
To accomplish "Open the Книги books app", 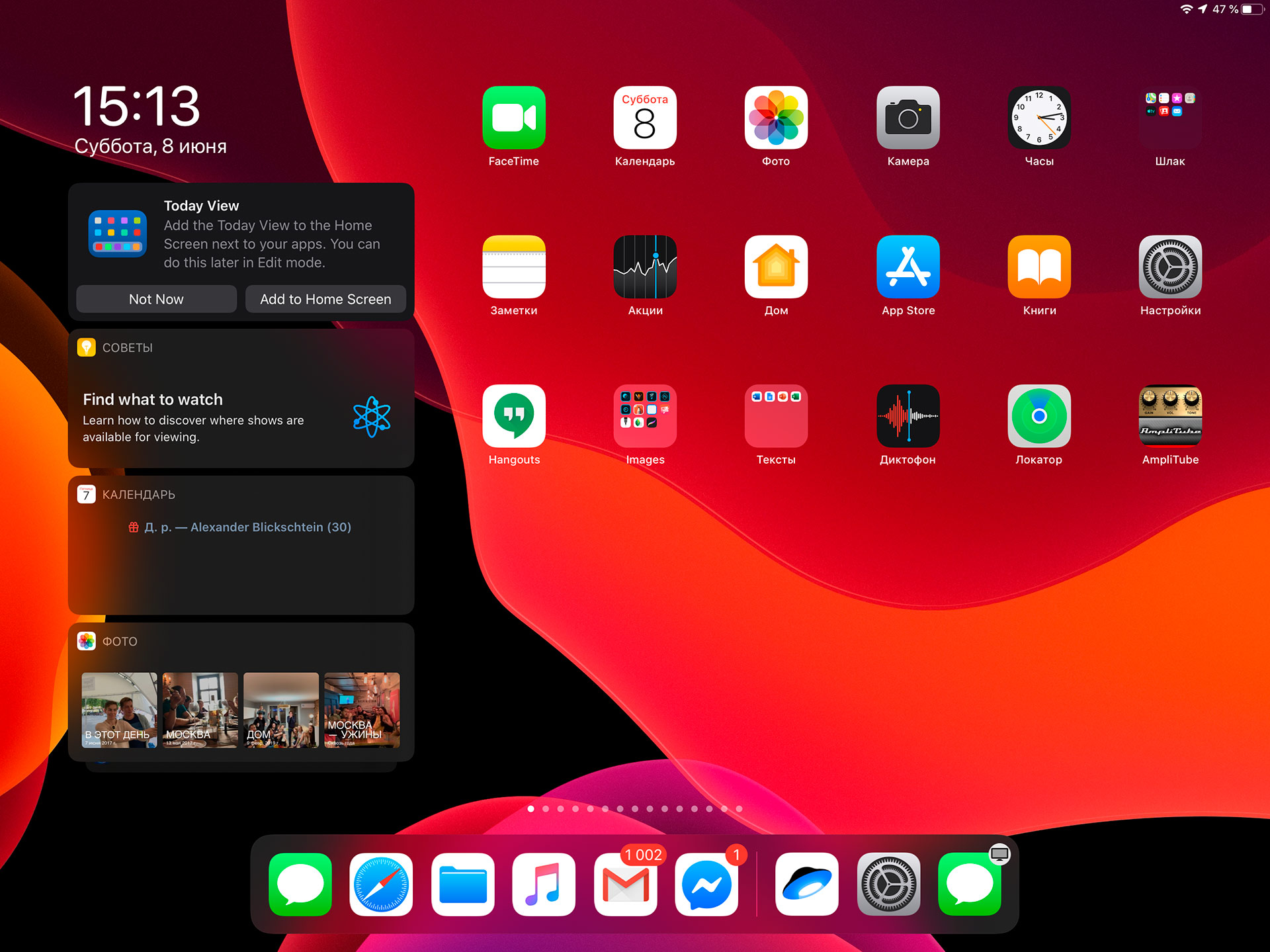I will coord(1039,267).
